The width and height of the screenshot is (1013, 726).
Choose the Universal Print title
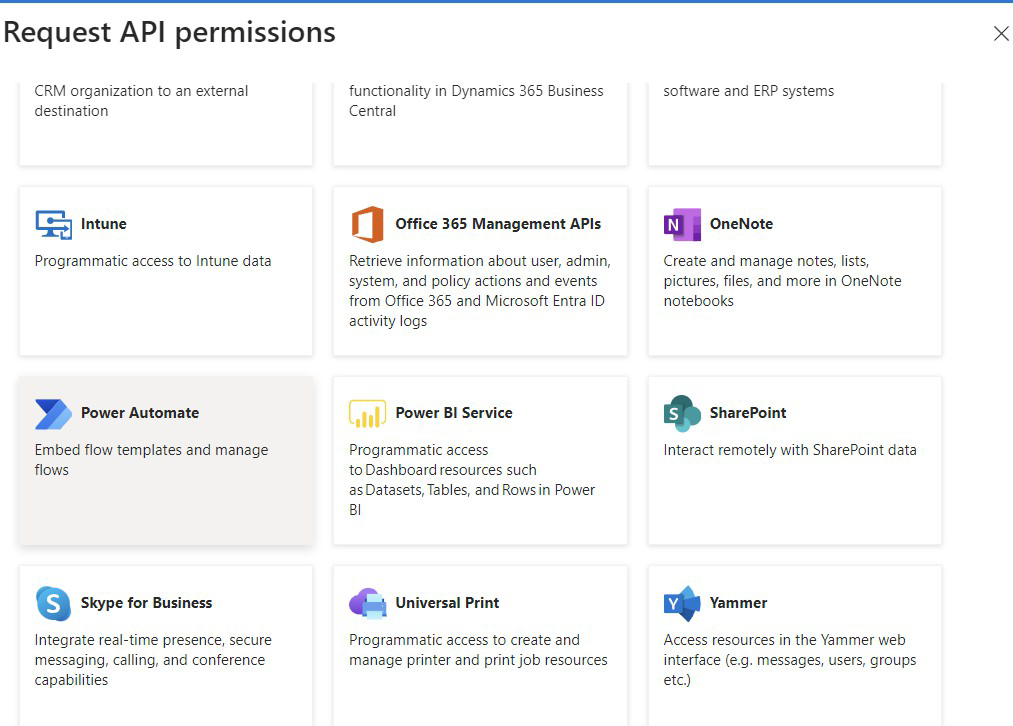(x=447, y=603)
